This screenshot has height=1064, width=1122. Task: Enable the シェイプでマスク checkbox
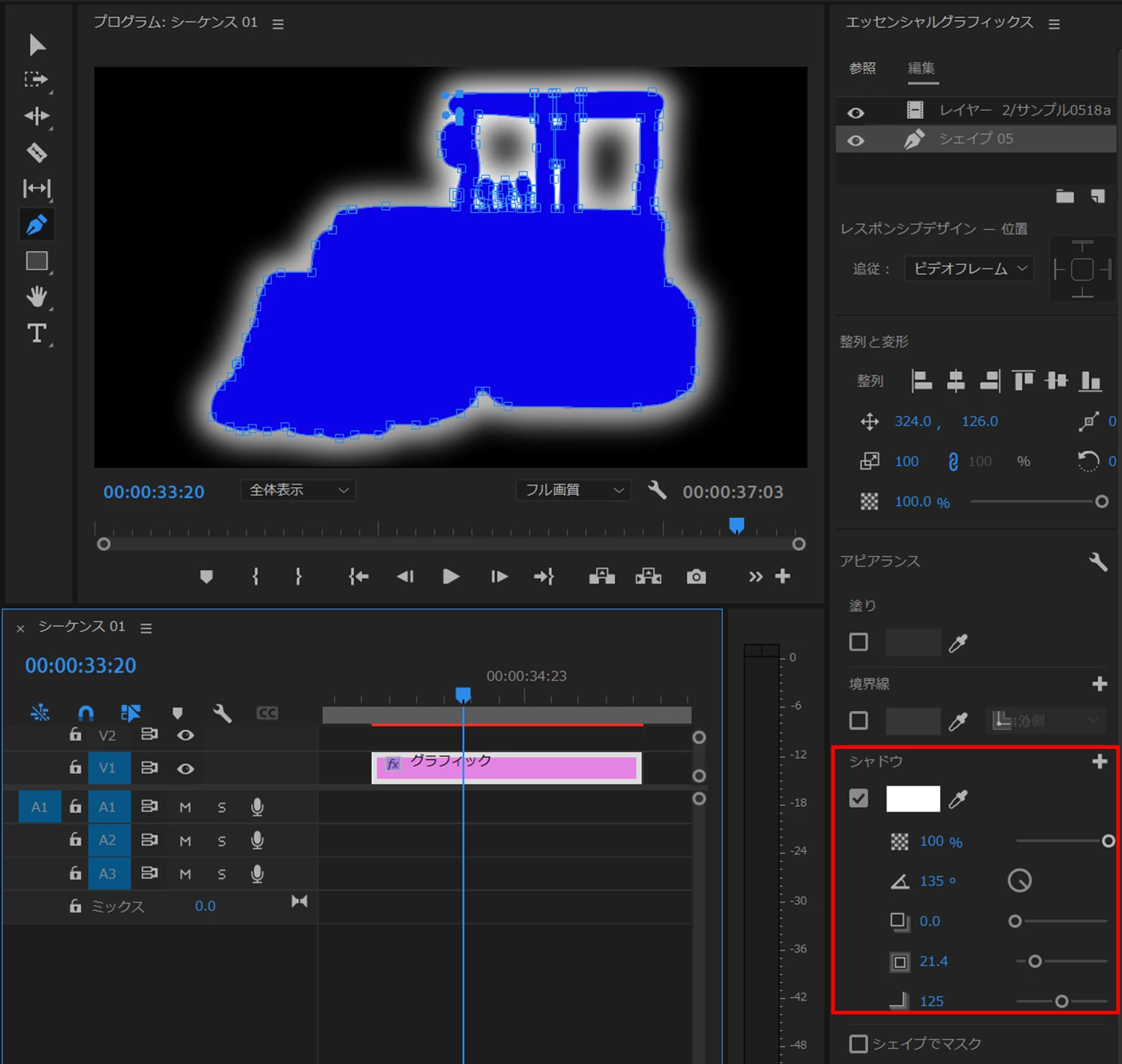pos(859,1043)
